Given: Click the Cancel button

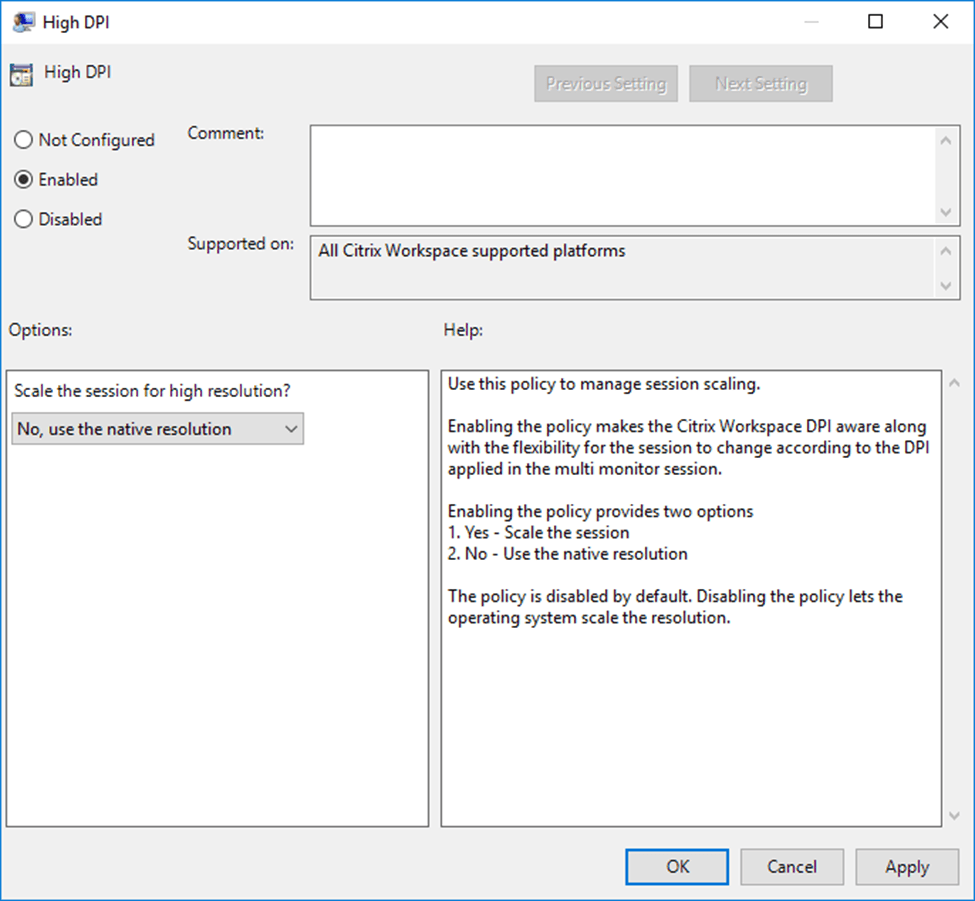Looking at the screenshot, I should point(792,867).
